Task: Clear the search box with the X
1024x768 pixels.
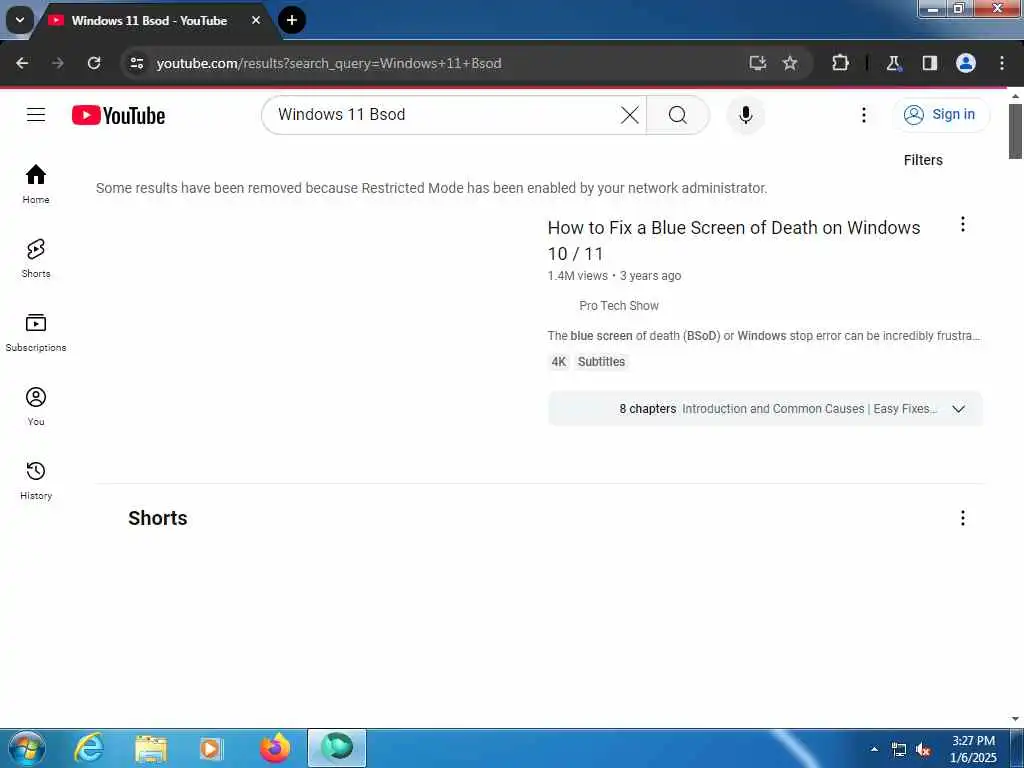Action: (x=630, y=115)
